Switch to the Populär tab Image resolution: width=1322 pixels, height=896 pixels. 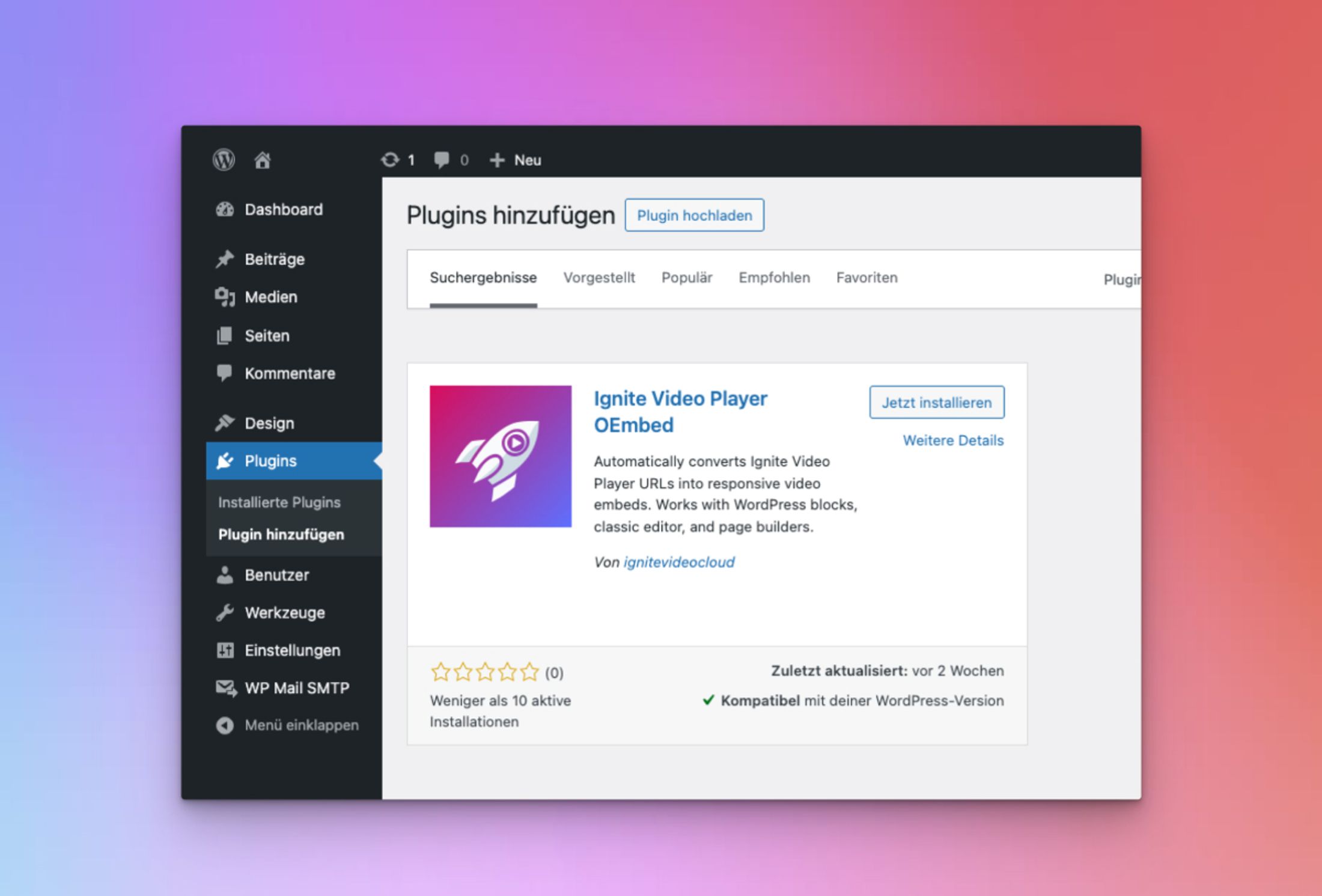686,277
